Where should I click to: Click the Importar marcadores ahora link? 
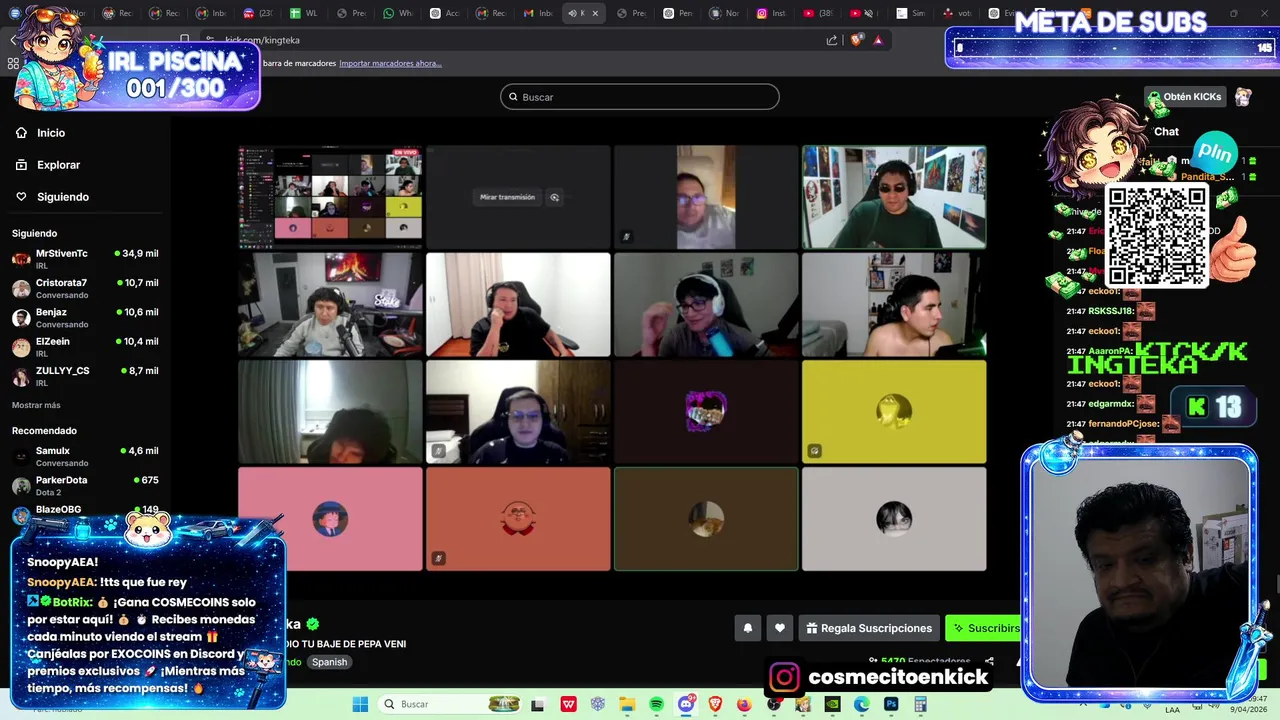390,63
